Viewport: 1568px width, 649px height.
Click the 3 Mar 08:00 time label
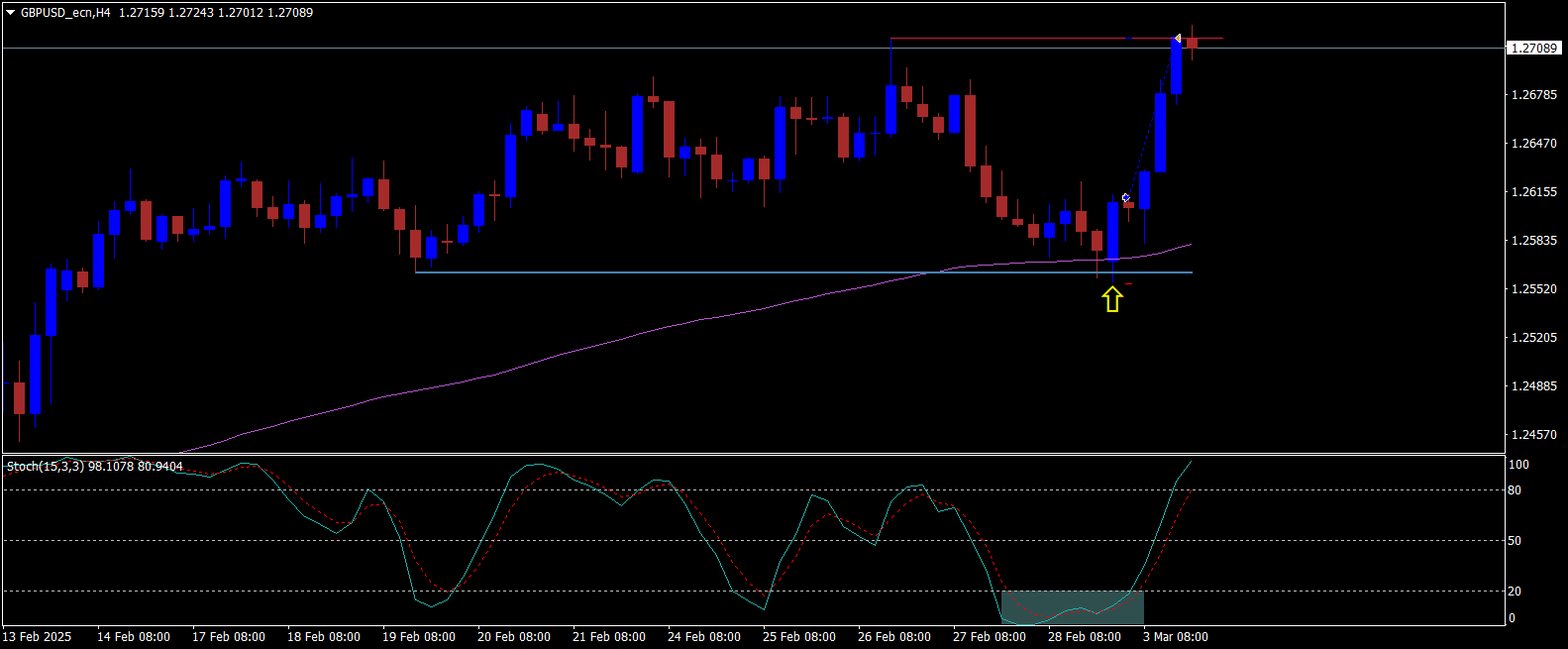(x=1176, y=637)
